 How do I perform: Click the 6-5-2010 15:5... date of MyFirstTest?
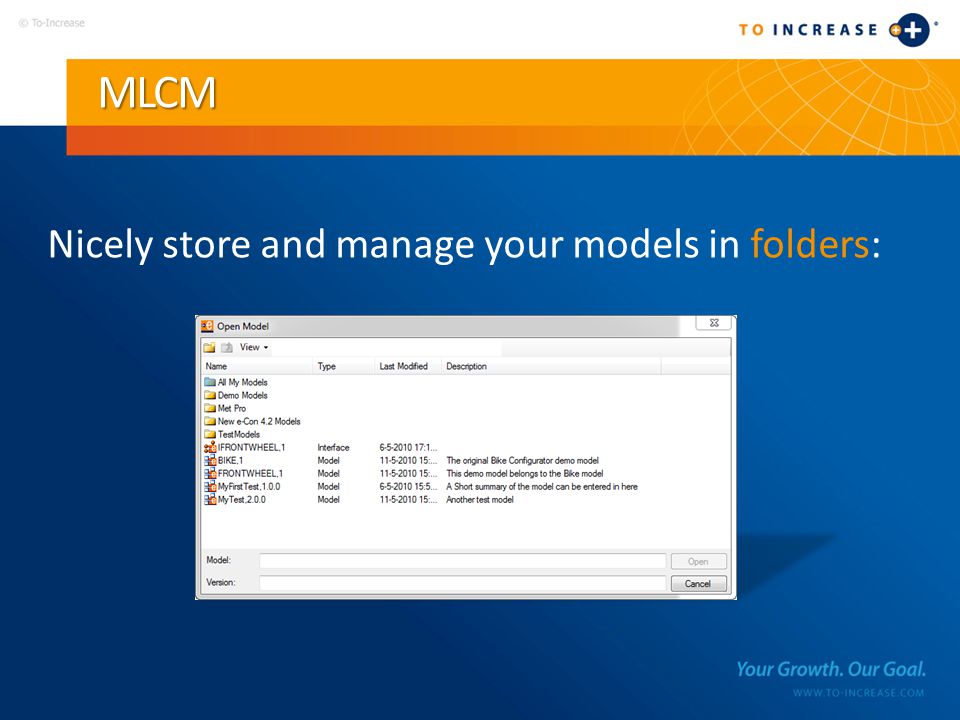408,487
